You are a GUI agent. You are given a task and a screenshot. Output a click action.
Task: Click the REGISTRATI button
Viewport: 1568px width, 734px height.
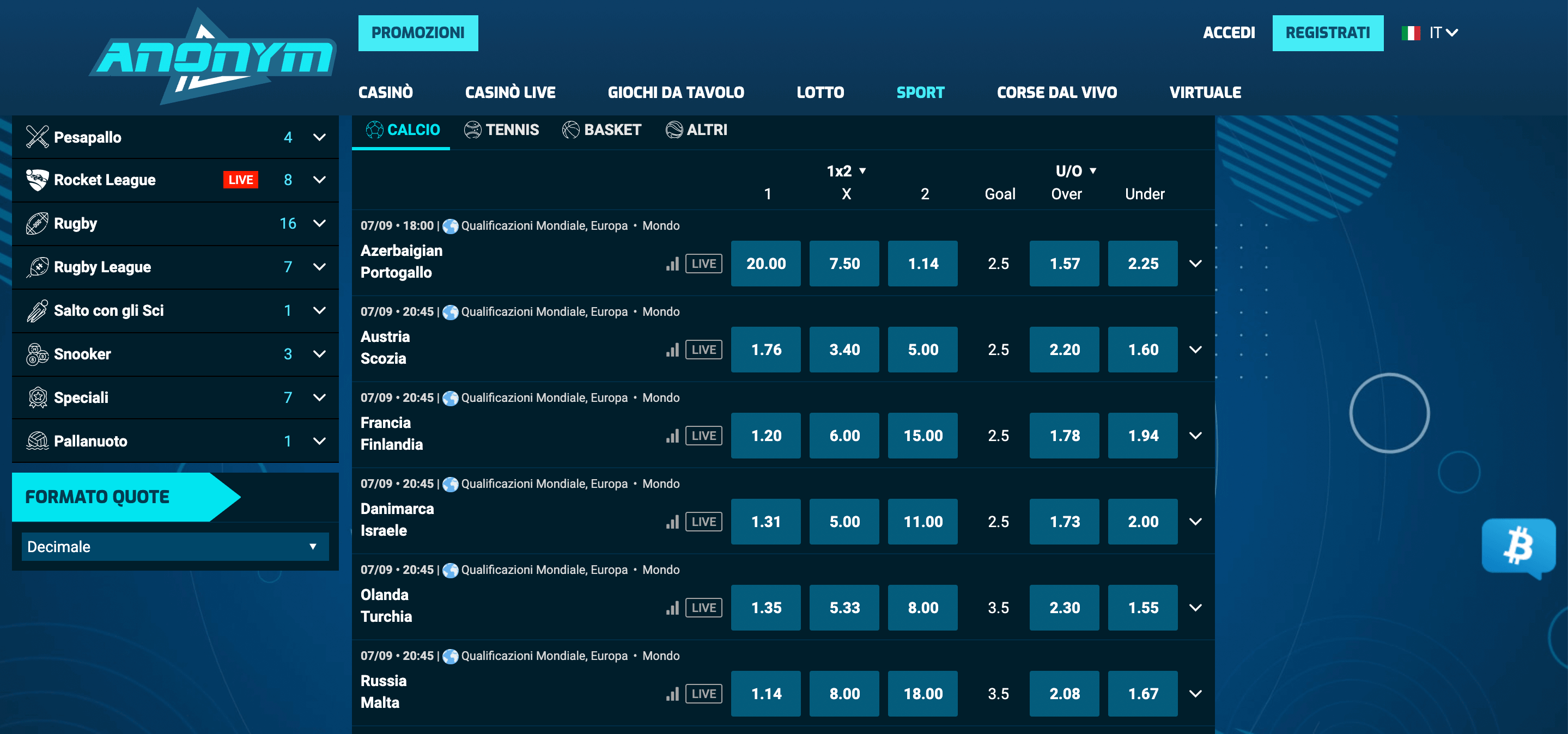point(1328,33)
